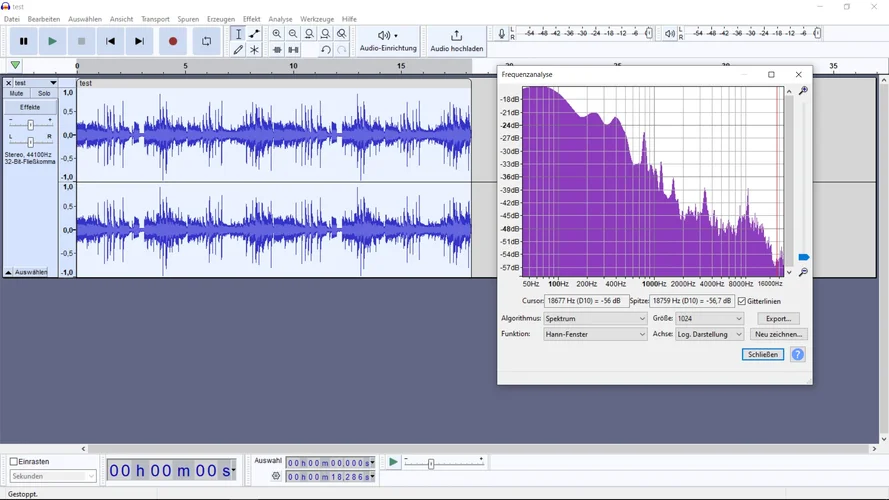Image resolution: width=889 pixels, height=500 pixels.
Task: Start playback with the green Play button
Action: (52, 41)
